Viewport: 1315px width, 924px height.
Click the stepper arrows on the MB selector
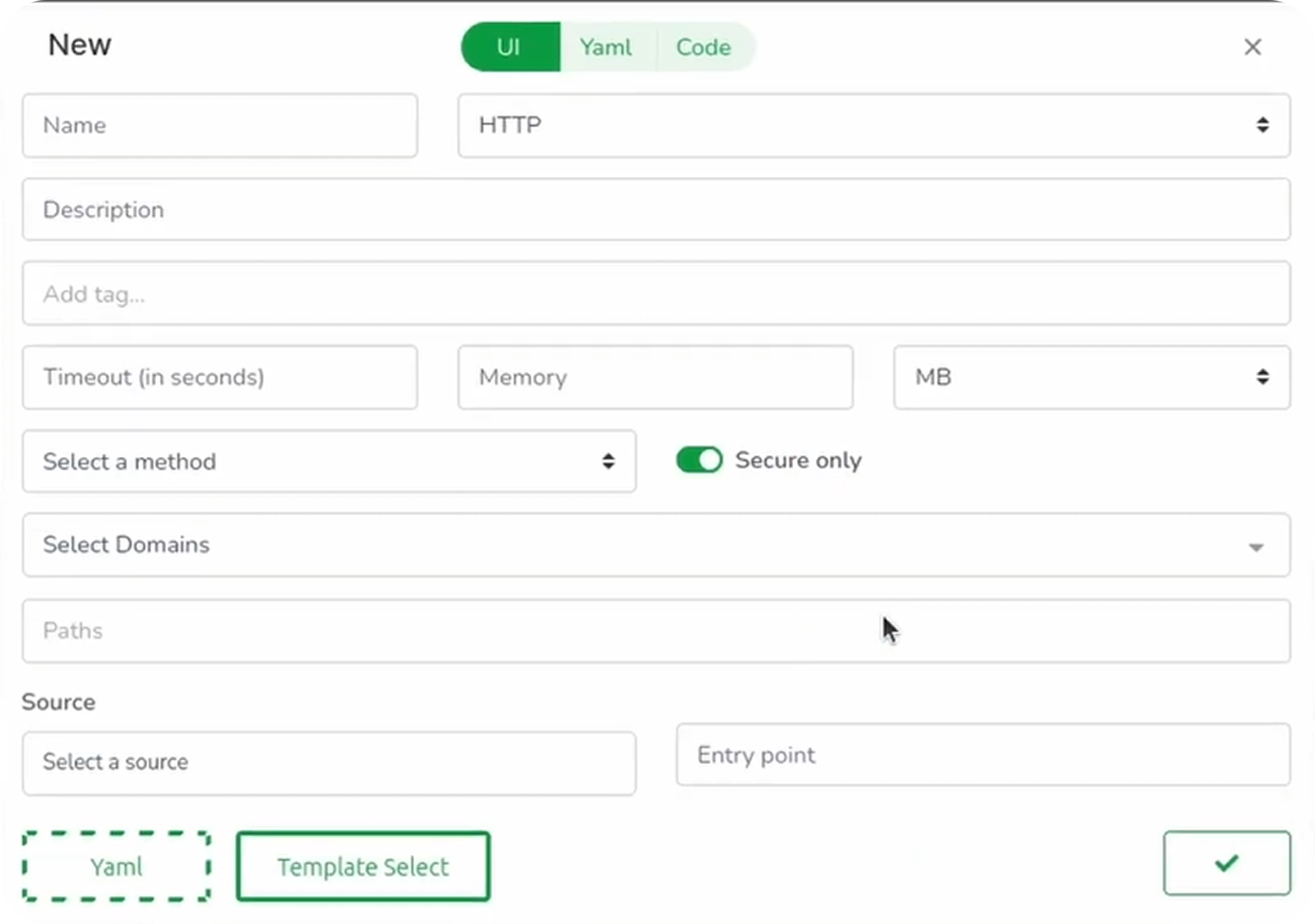[x=1263, y=377]
